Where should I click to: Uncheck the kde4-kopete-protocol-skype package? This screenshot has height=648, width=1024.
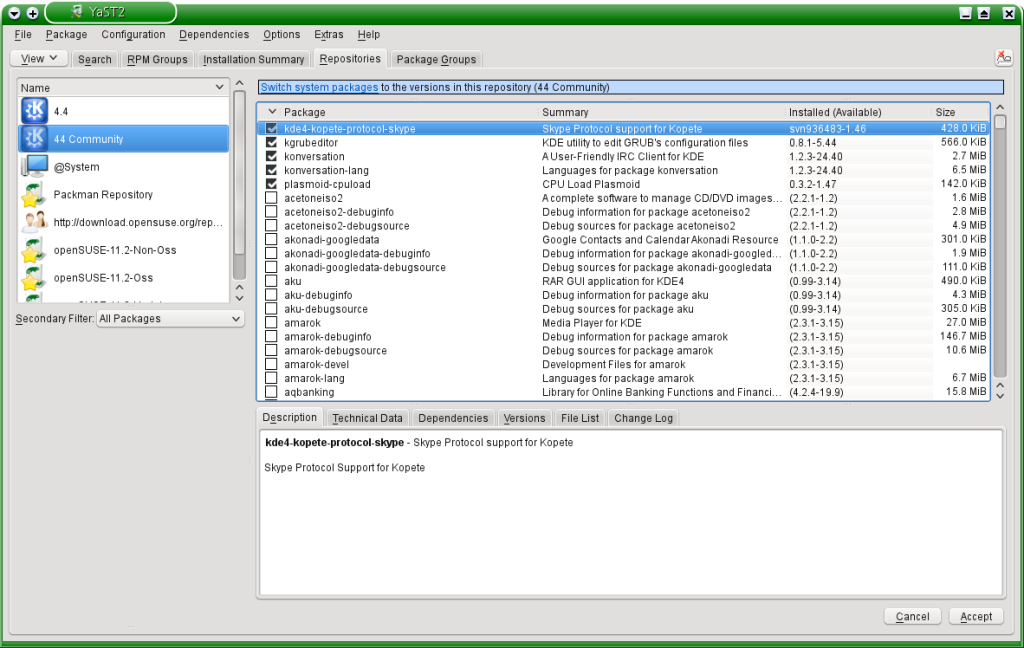pos(271,129)
